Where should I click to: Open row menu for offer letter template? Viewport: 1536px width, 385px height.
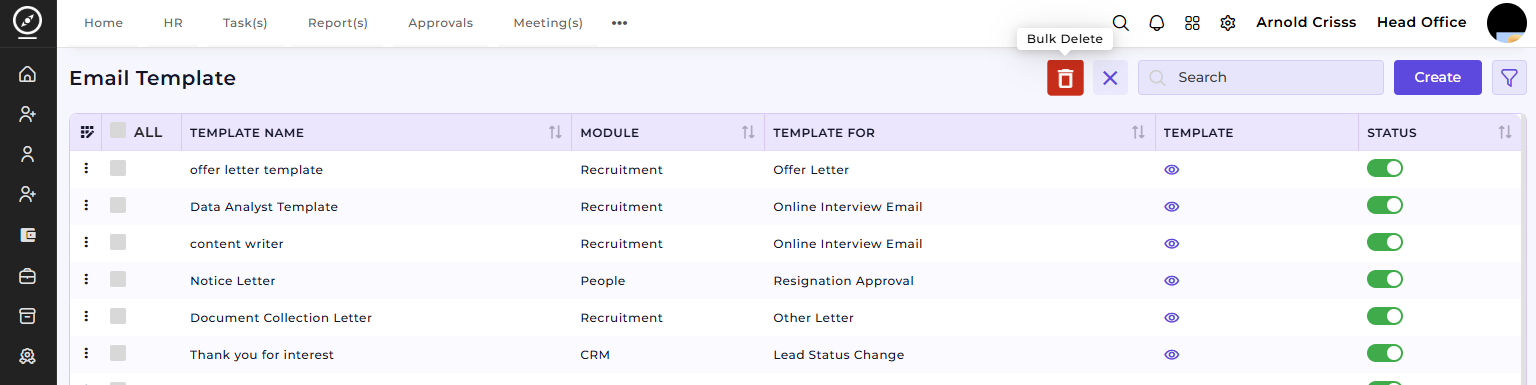coord(87,168)
